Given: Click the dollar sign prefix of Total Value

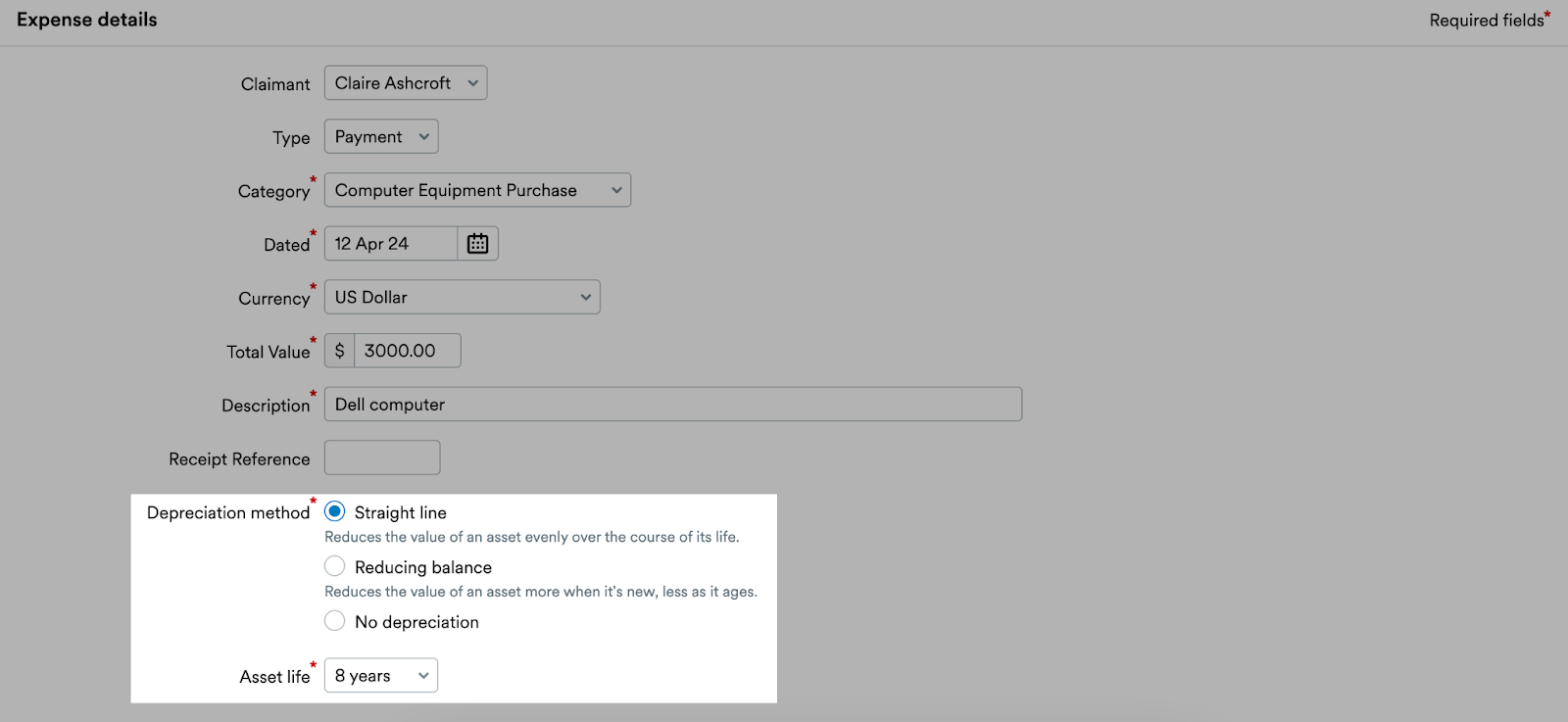Looking at the screenshot, I should (x=339, y=351).
